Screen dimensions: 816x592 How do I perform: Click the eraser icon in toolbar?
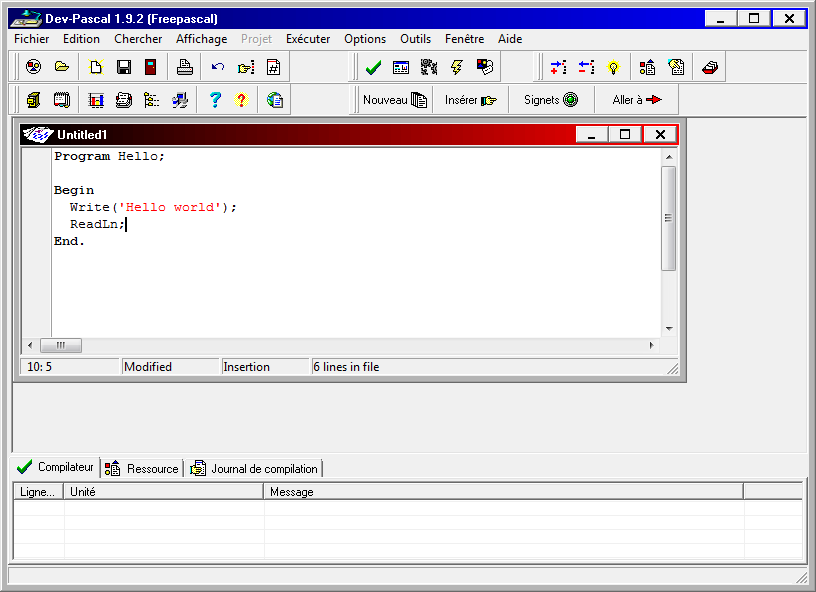[x=709, y=67]
